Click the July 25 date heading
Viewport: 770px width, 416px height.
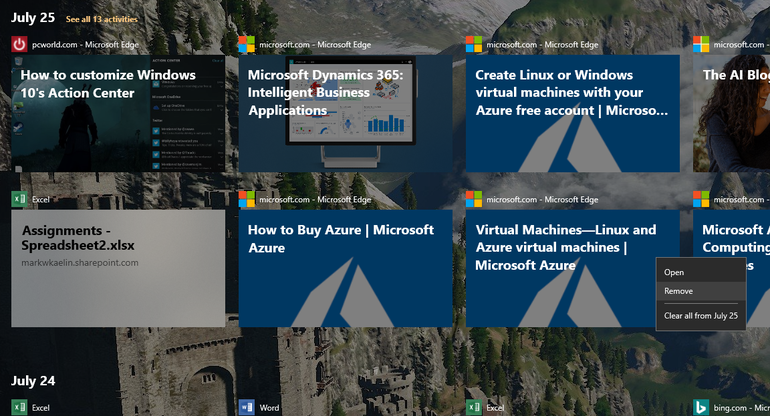(33, 18)
